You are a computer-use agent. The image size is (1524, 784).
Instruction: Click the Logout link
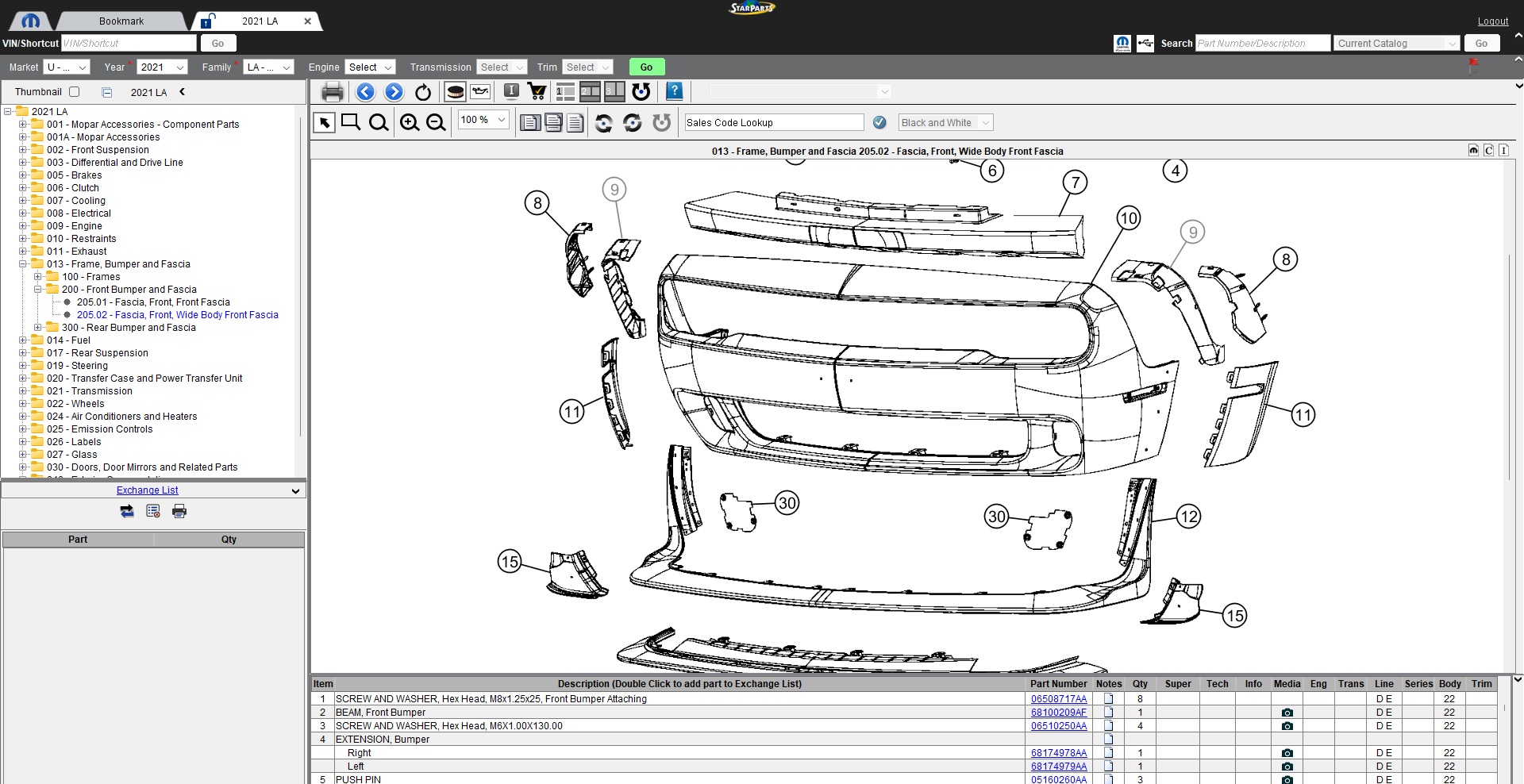pos(1492,21)
